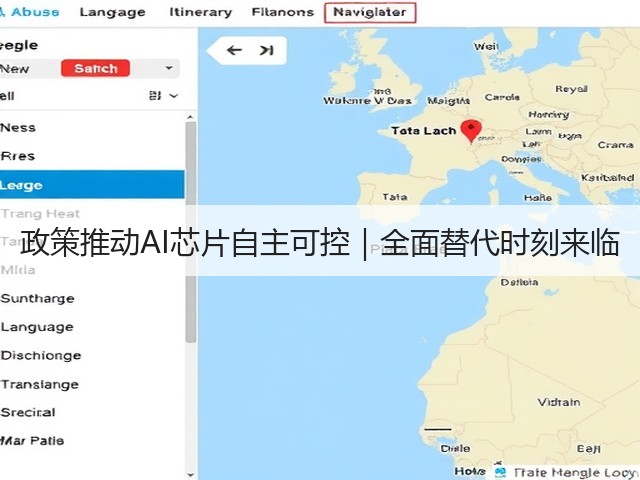
Task: Click the scrollbar down arrow in the list
Action: point(190,475)
